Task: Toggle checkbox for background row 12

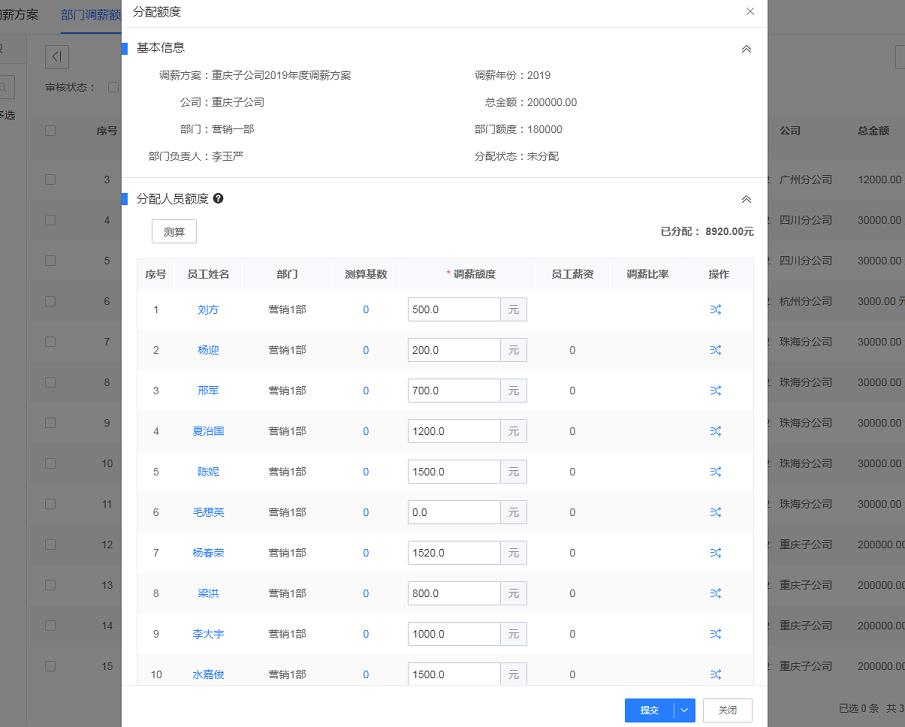Action: point(50,545)
